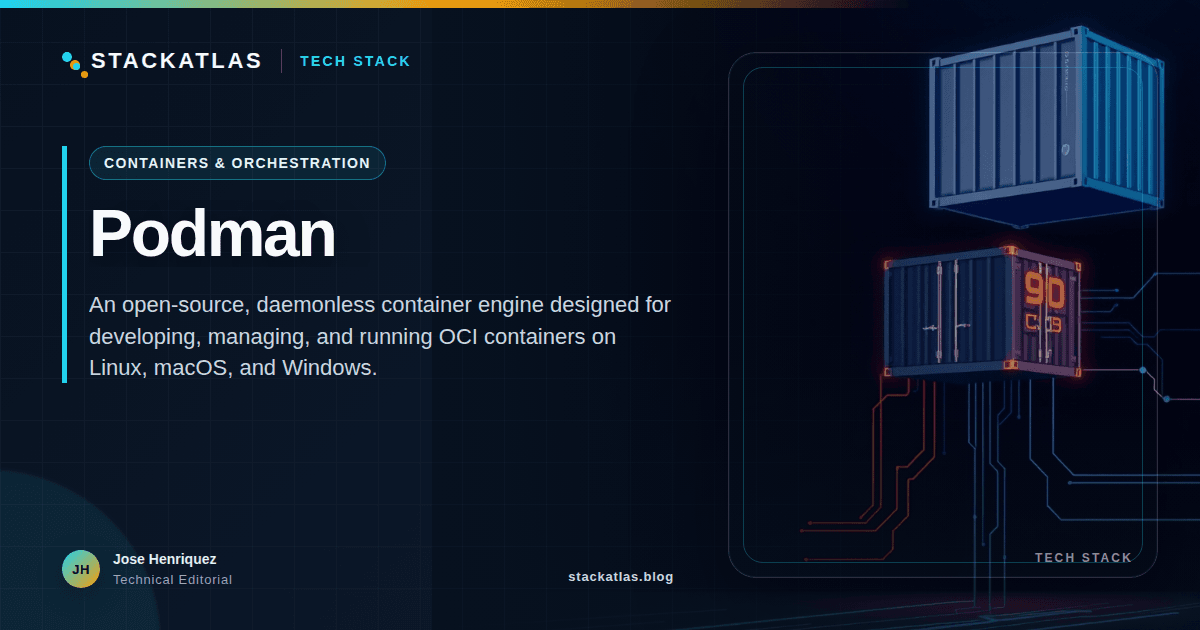Click author name Jose Henriquez
This screenshot has width=1200, height=630.
click(x=164, y=559)
